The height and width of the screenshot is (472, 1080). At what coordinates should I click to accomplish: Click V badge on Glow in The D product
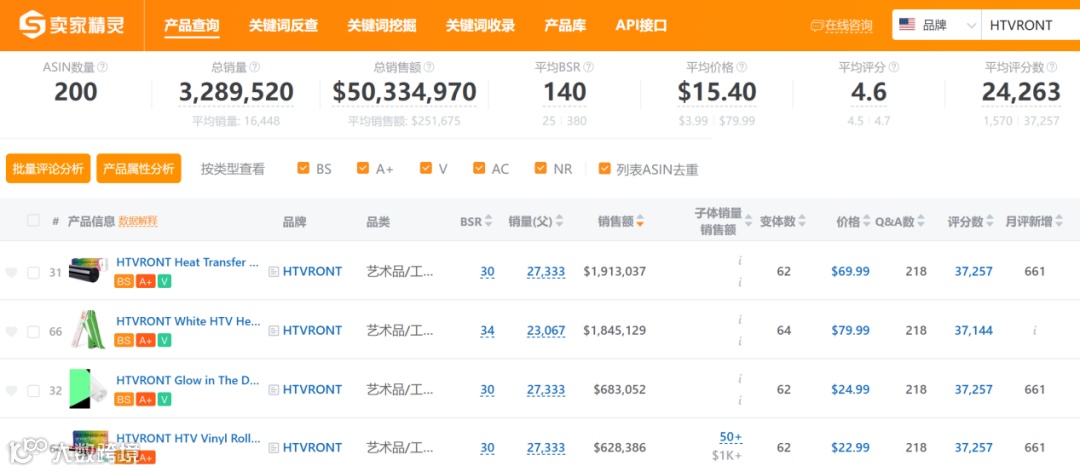click(x=165, y=400)
